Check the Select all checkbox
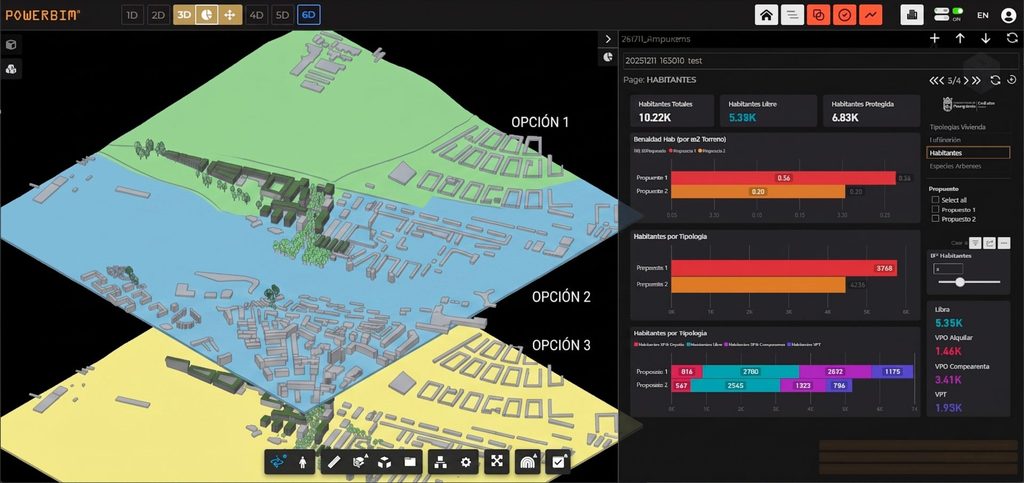Screen dimensions: 1024x483 [936, 200]
